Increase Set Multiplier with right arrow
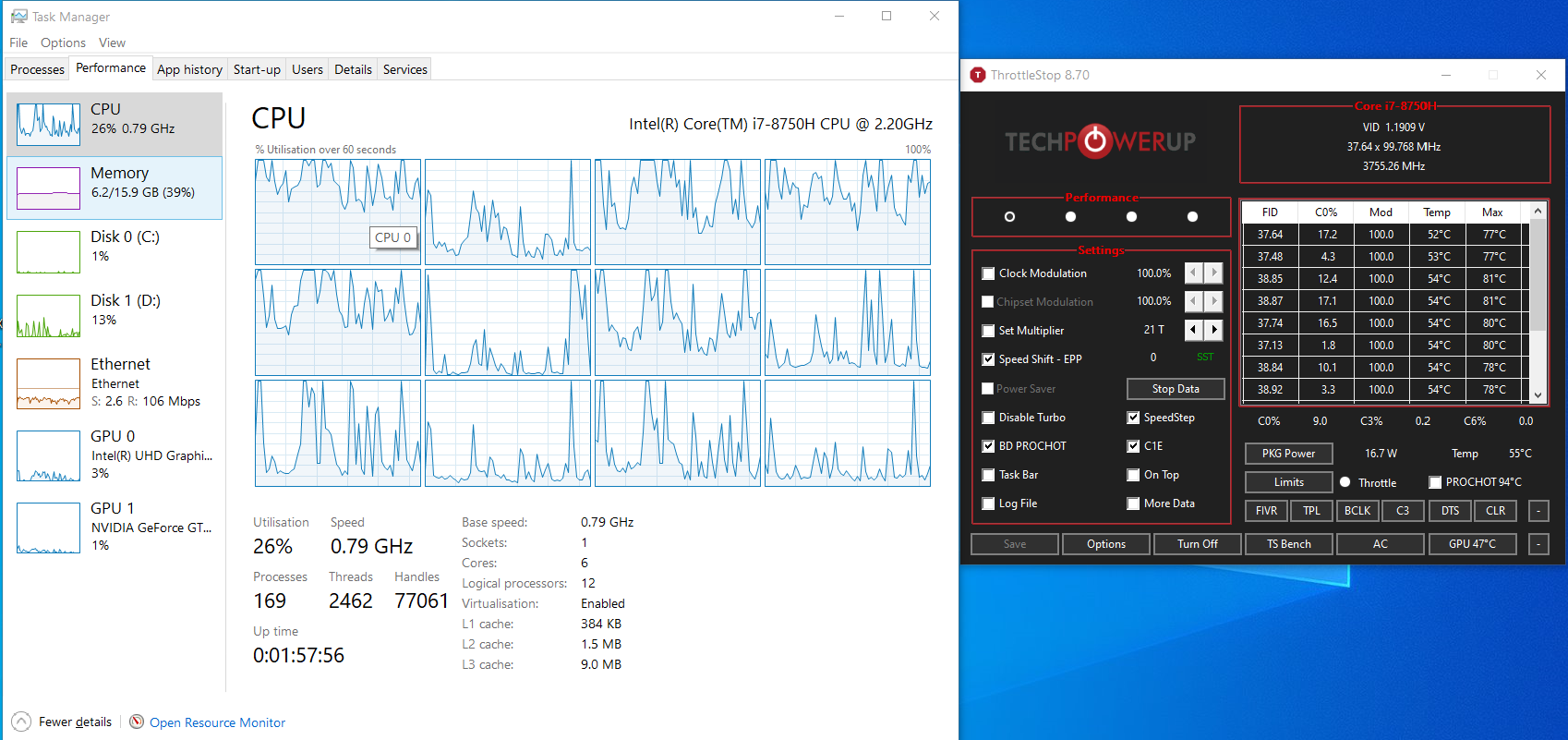Viewport: 1568px width, 740px height. tap(1213, 330)
